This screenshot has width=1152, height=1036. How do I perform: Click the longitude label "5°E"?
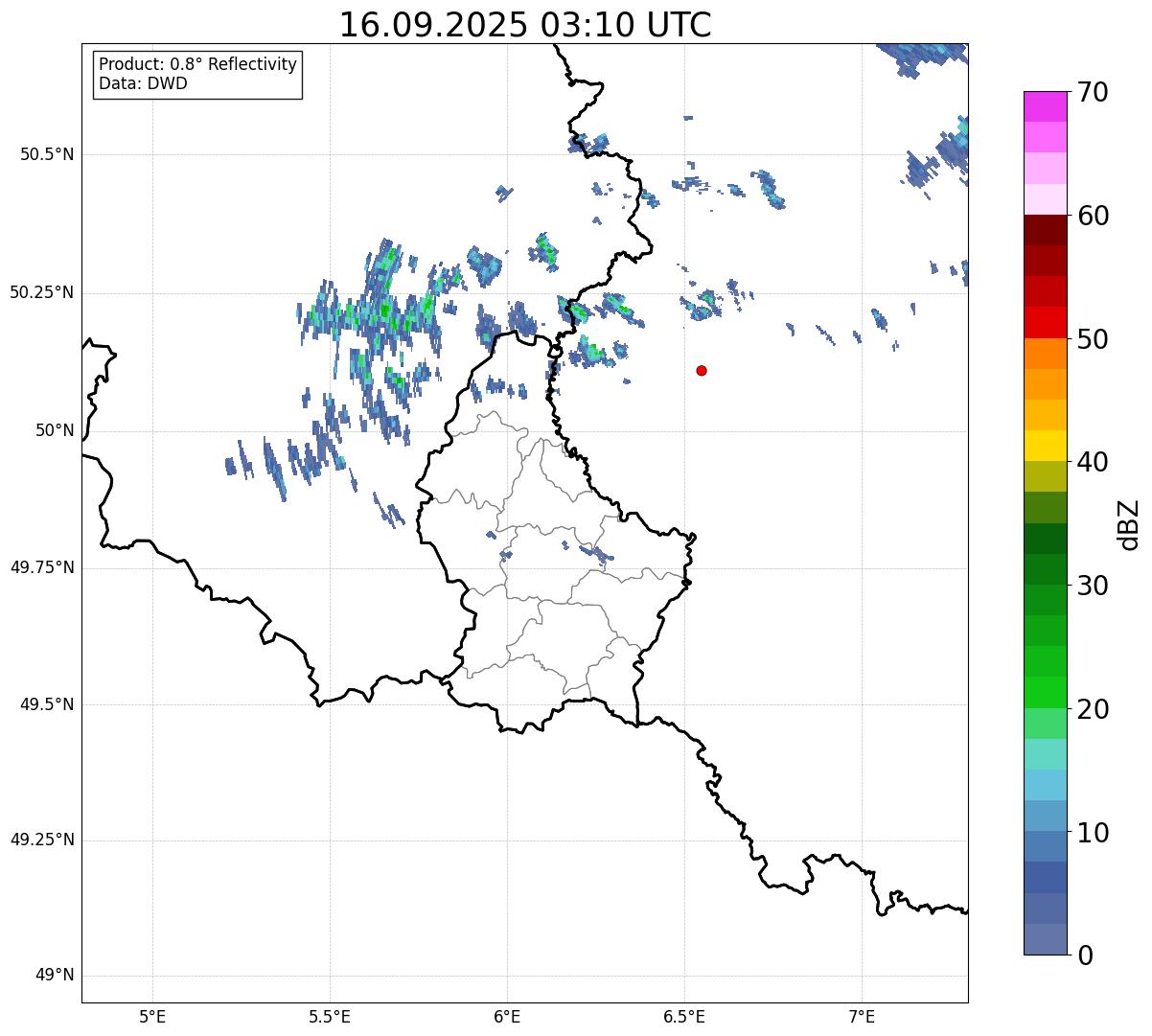[x=153, y=1016]
